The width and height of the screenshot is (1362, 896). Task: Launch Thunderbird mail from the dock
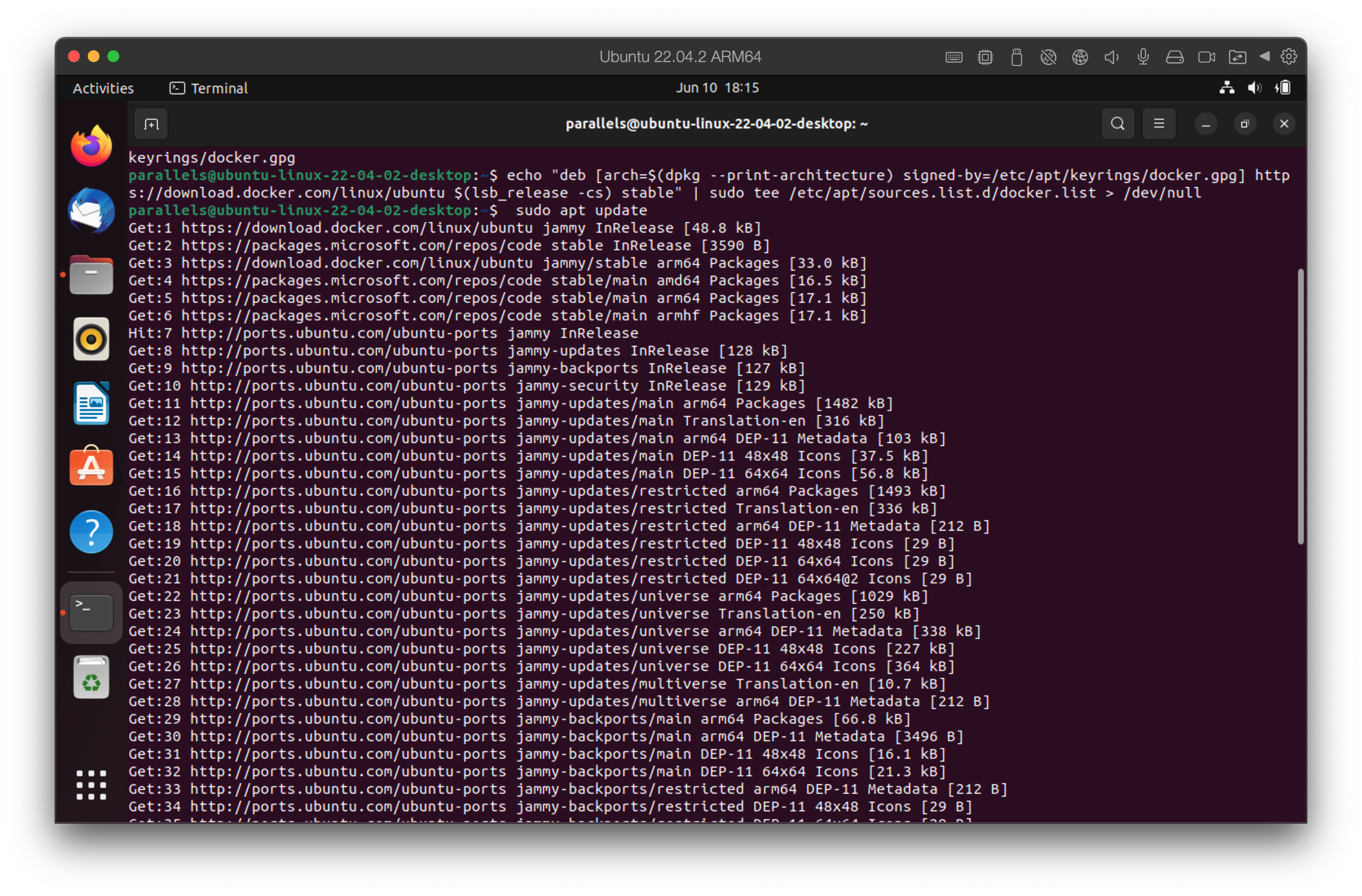92,210
